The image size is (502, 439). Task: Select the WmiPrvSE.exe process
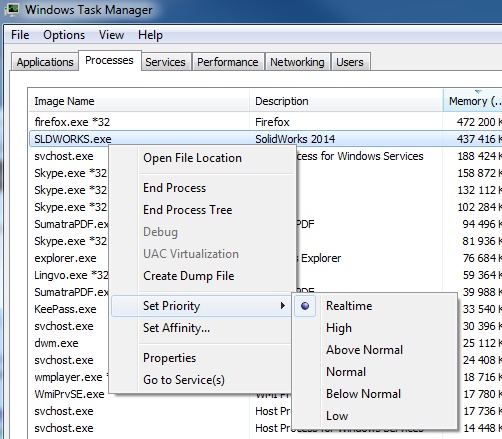pos(69,394)
